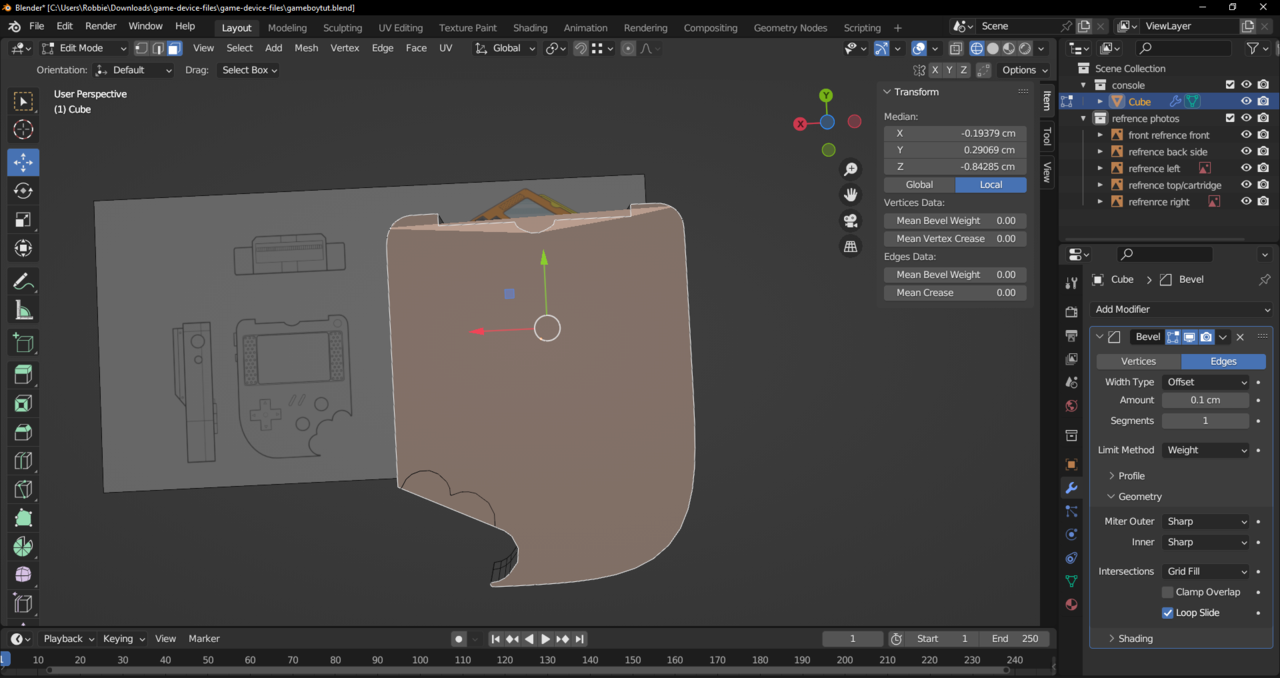This screenshot has width=1280, height=678.
Task: Hide the refrence back side image
Action: tap(1246, 152)
